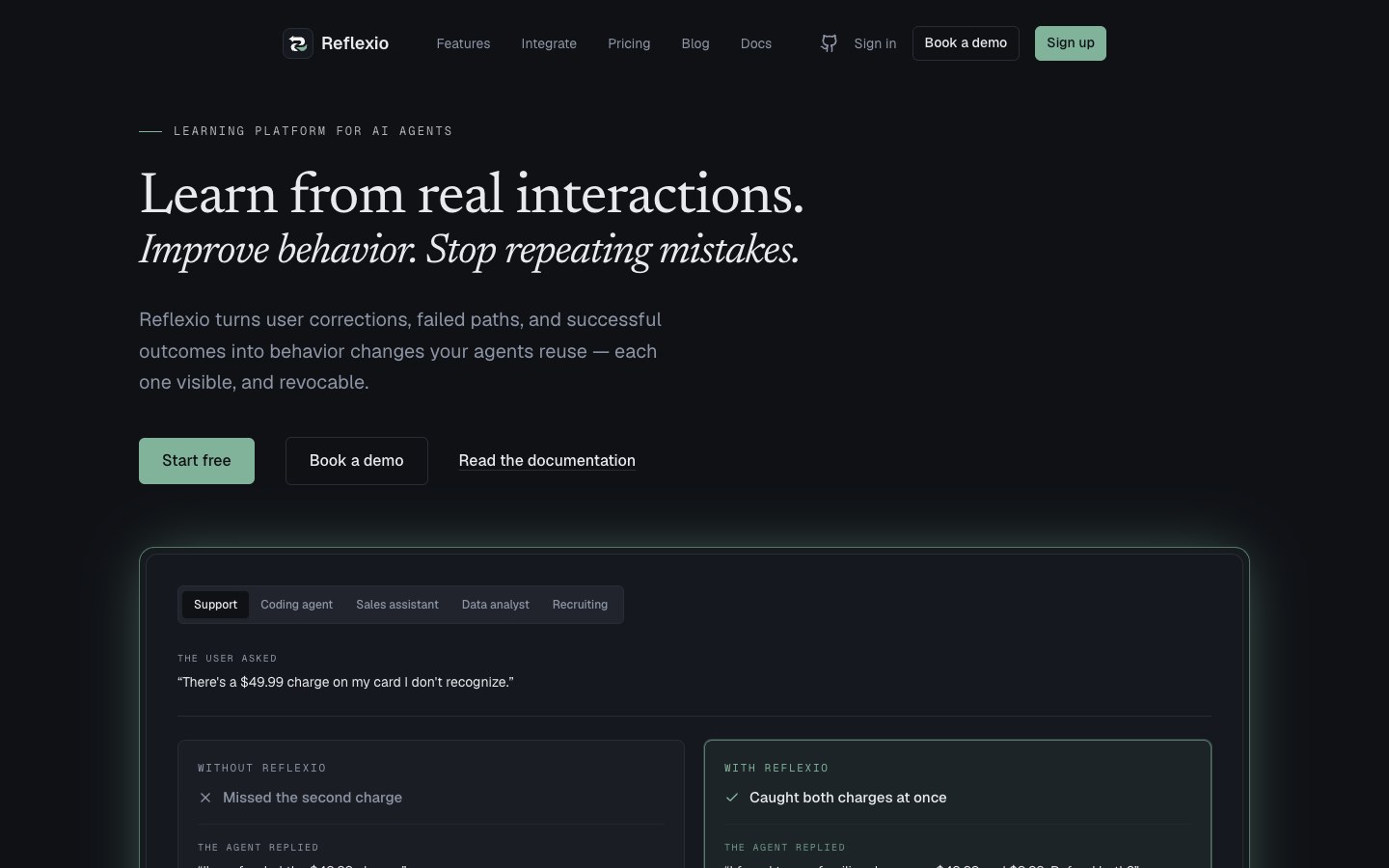Click the Reflexio brand name text
The image size is (1389, 868).
point(355,43)
